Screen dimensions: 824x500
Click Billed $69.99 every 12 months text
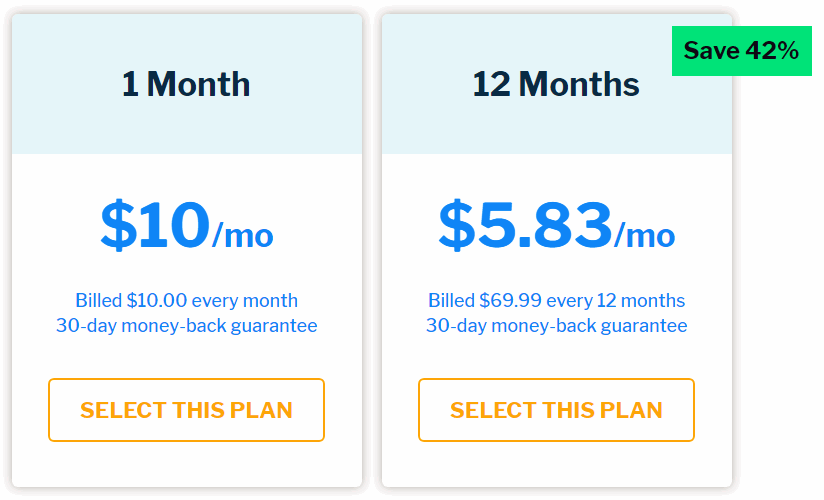pos(557,300)
